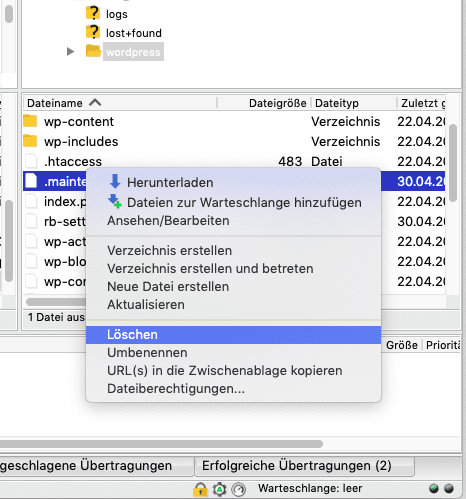
Task: Click the green activity indicator light
Action: (434, 488)
